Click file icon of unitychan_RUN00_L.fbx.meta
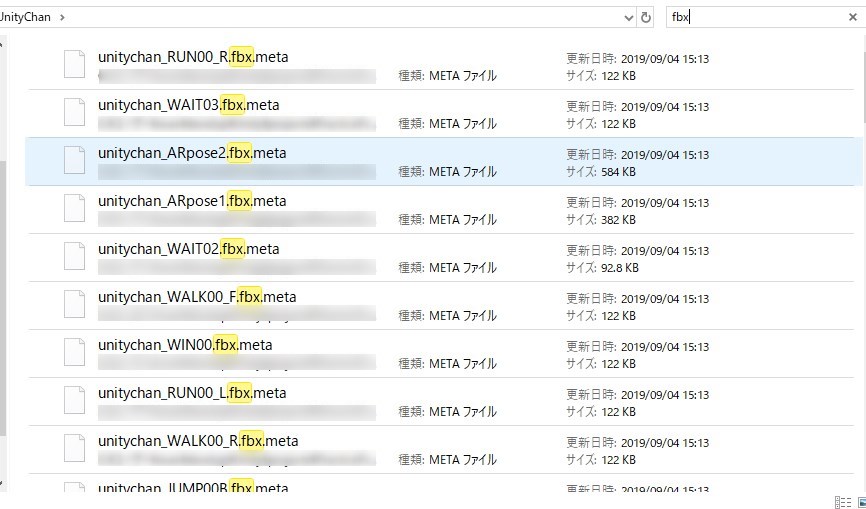866x509 pixels. click(x=74, y=400)
